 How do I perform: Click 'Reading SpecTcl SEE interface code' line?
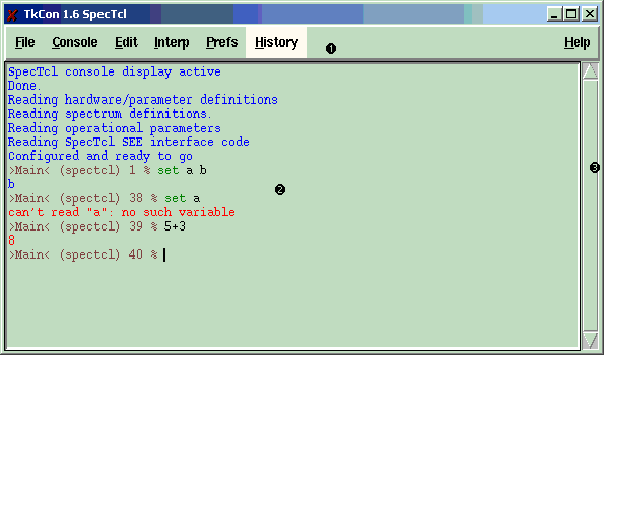coord(129,142)
